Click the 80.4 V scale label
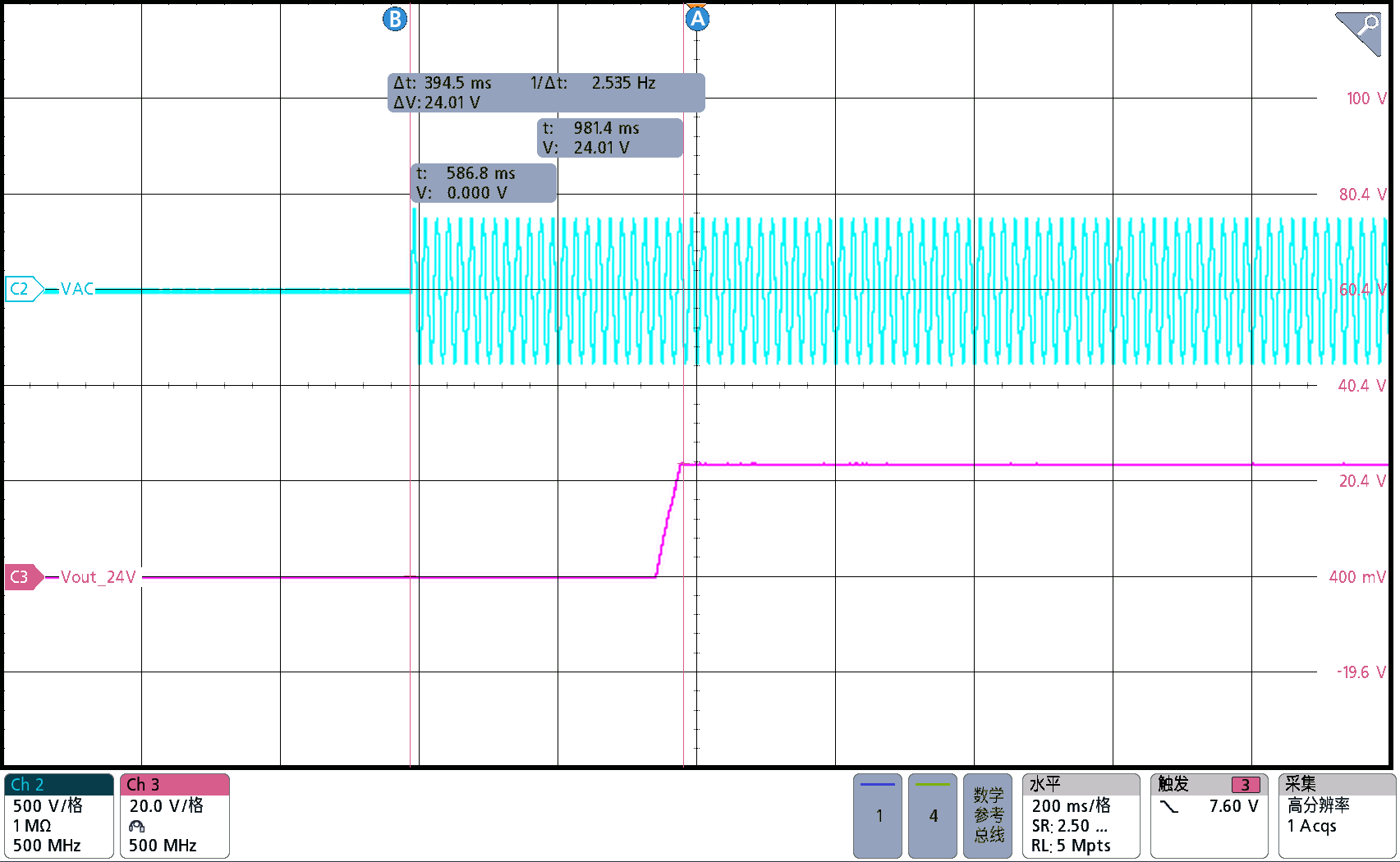 click(1363, 195)
